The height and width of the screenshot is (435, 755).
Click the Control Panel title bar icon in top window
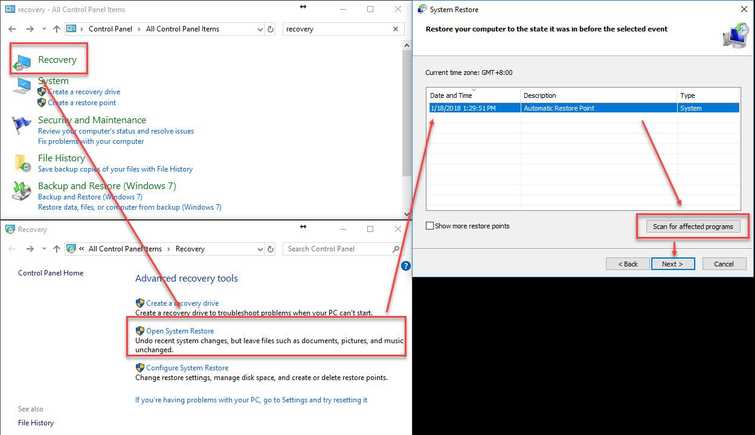10,9
